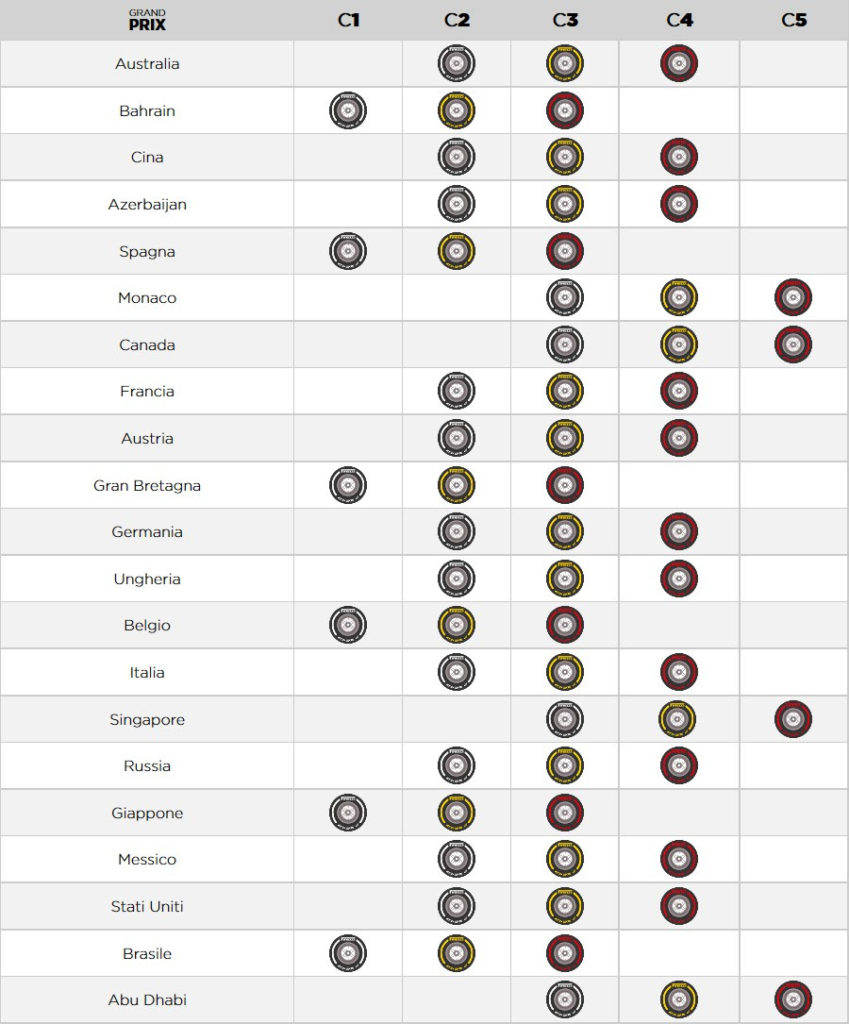This screenshot has width=849, height=1024.
Task: Click the yellow tyre icon for Italia
Action: pyautogui.click(x=565, y=673)
